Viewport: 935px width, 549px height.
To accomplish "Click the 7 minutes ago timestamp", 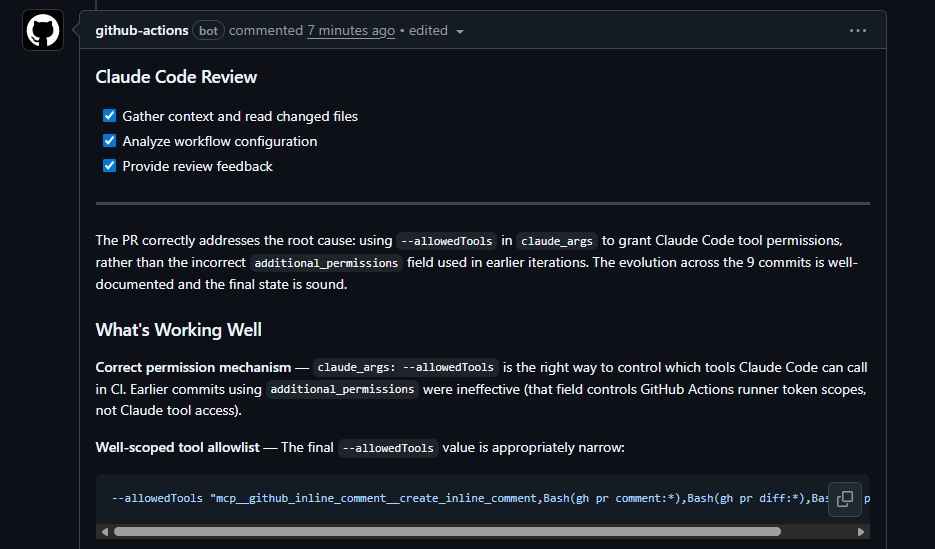I will tap(351, 31).
